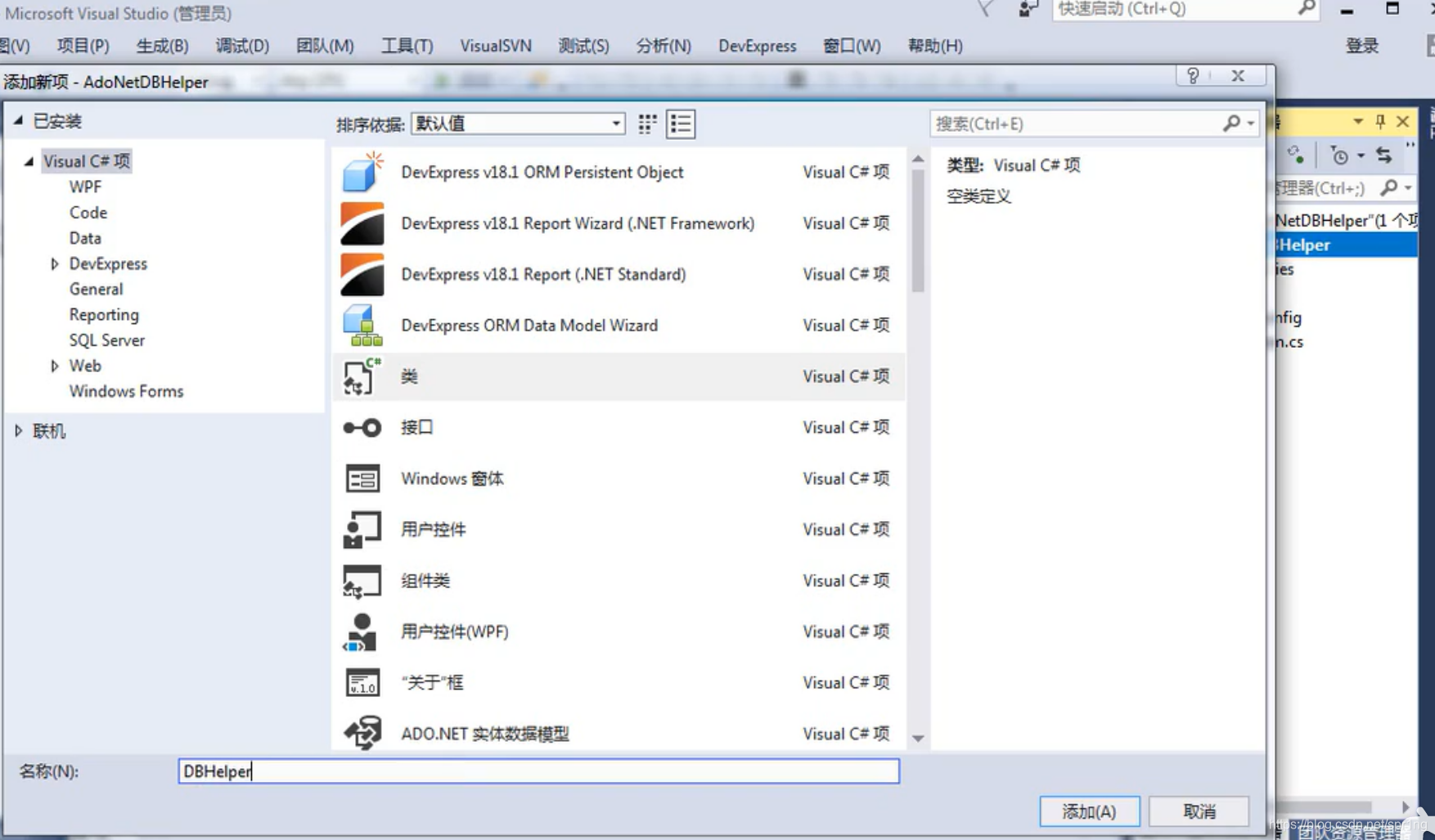The width and height of the screenshot is (1435, 840).
Task: Click template list scrollbar down arrow
Action: click(x=918, y=738)
